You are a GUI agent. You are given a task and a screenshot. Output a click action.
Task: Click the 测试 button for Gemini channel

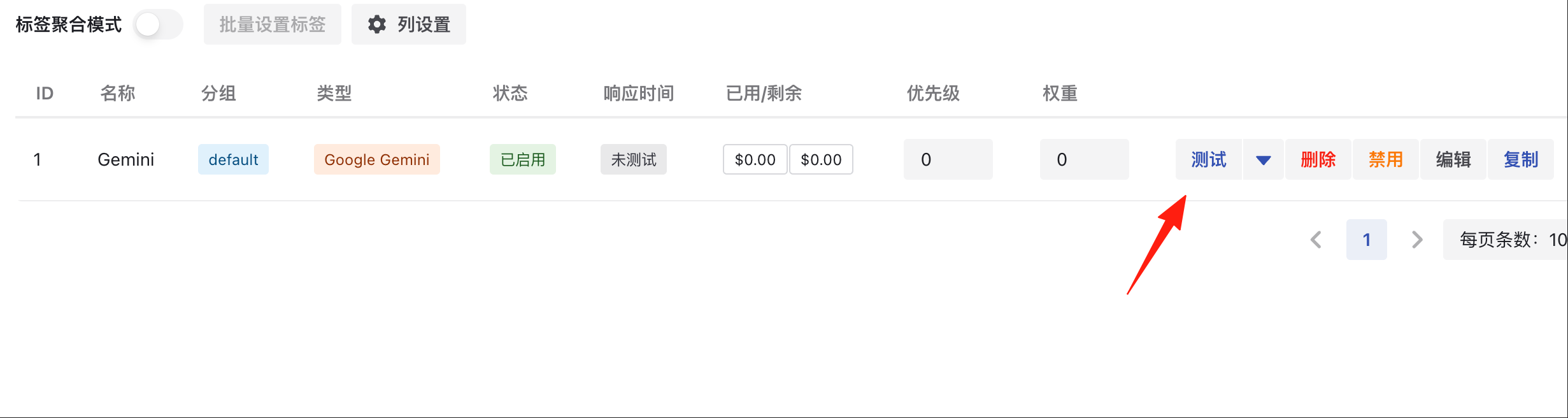(1209, 159)
